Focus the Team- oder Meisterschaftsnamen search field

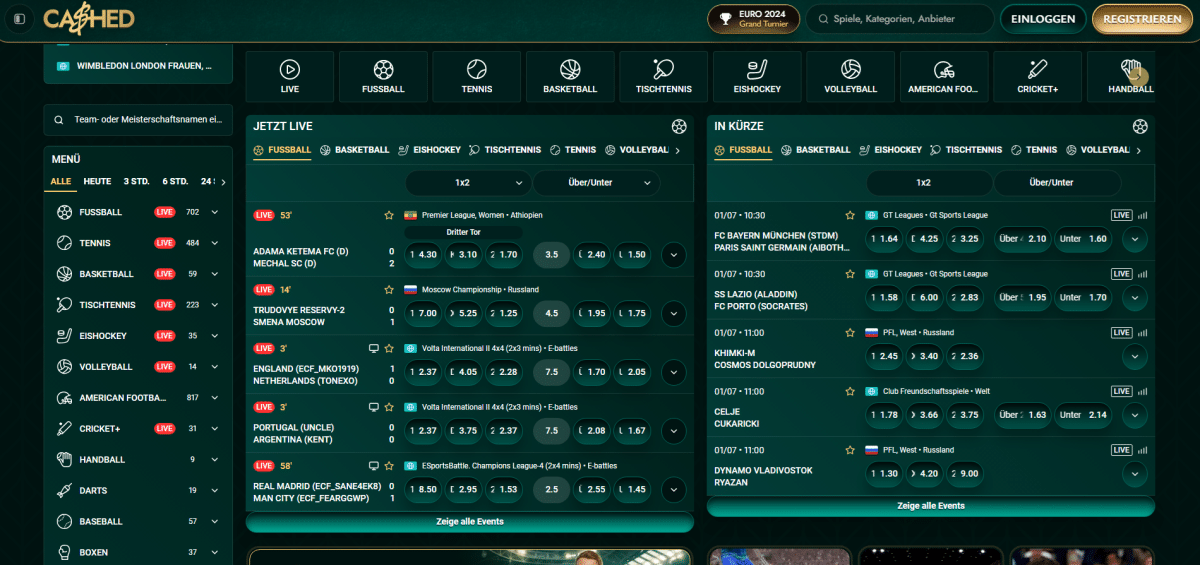[138, 120]
